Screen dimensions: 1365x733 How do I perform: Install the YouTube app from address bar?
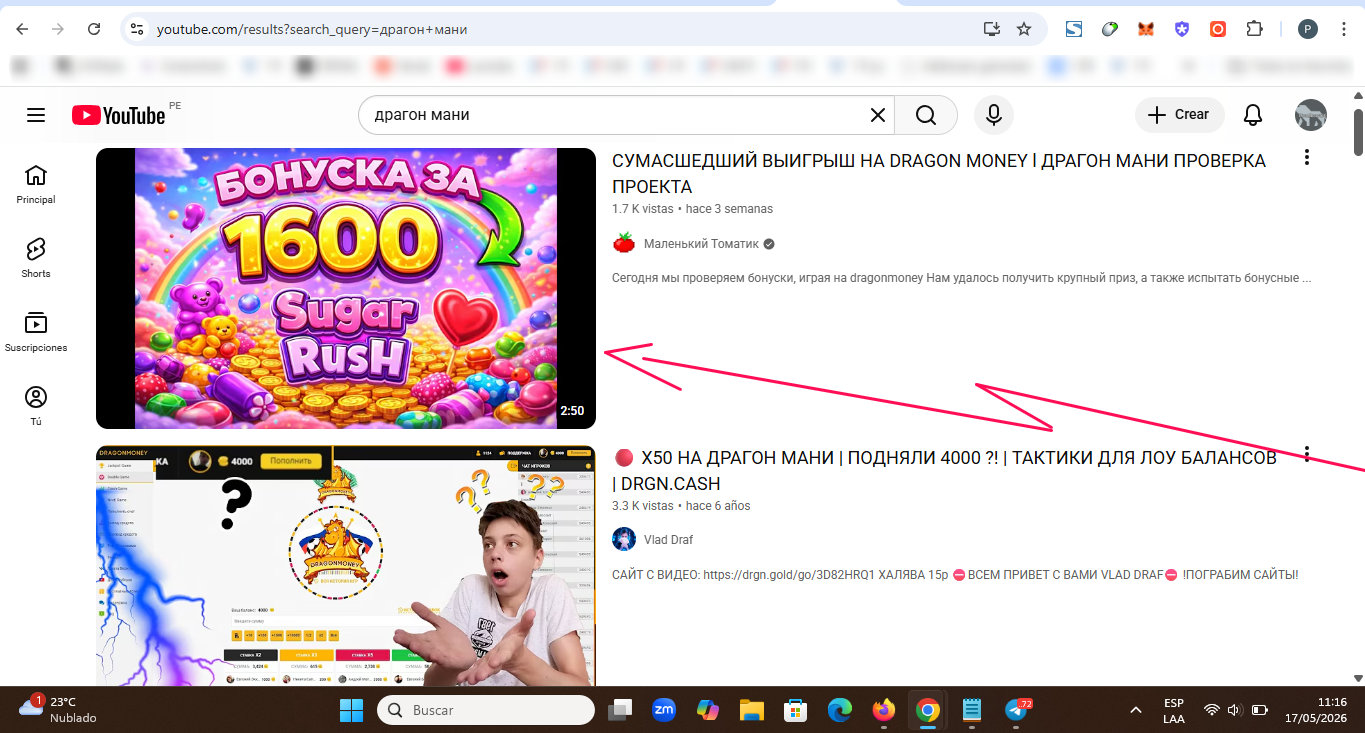[x=992, y=29]
